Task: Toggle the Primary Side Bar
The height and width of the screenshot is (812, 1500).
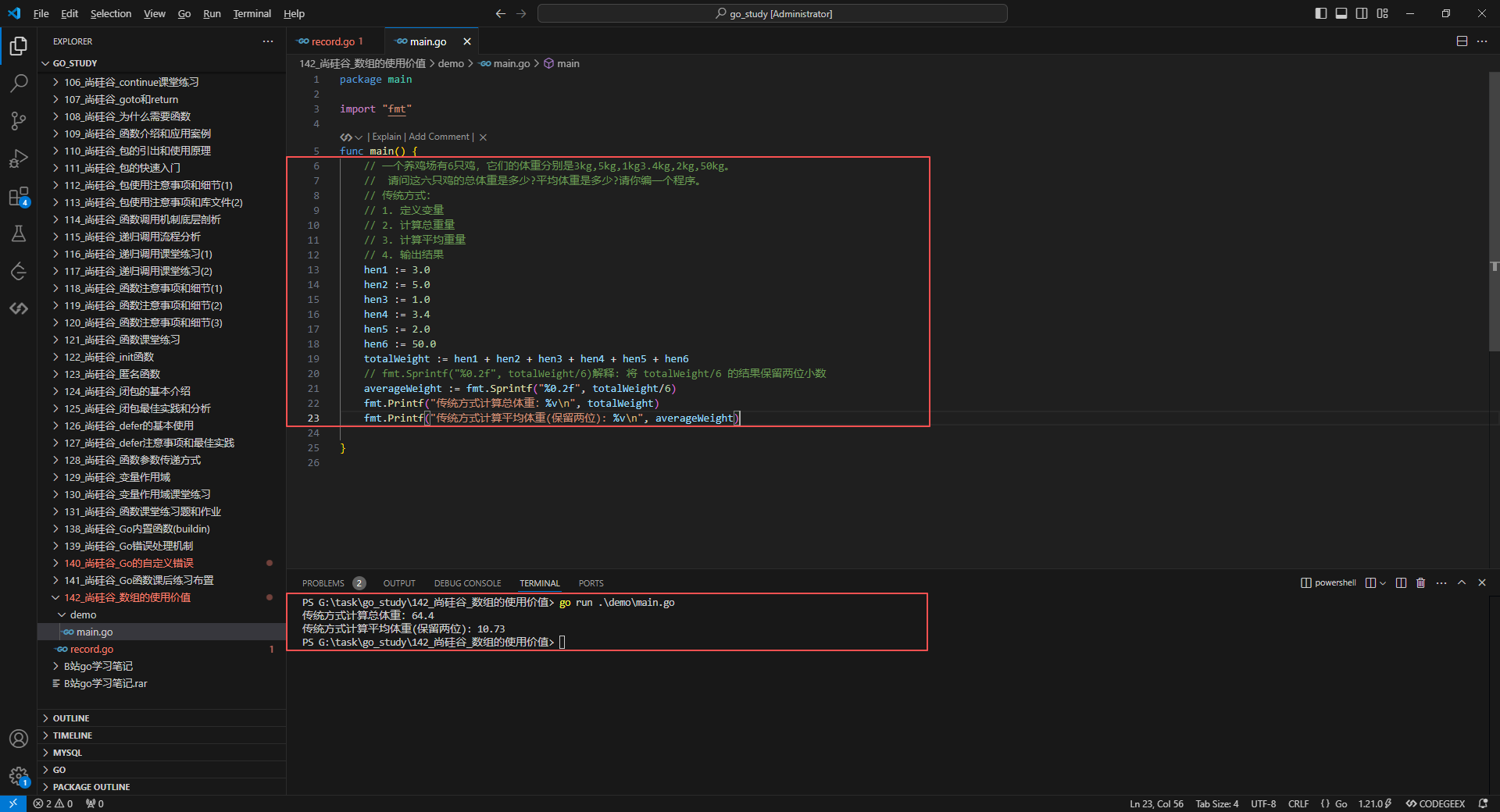Action: (1321, 13)
